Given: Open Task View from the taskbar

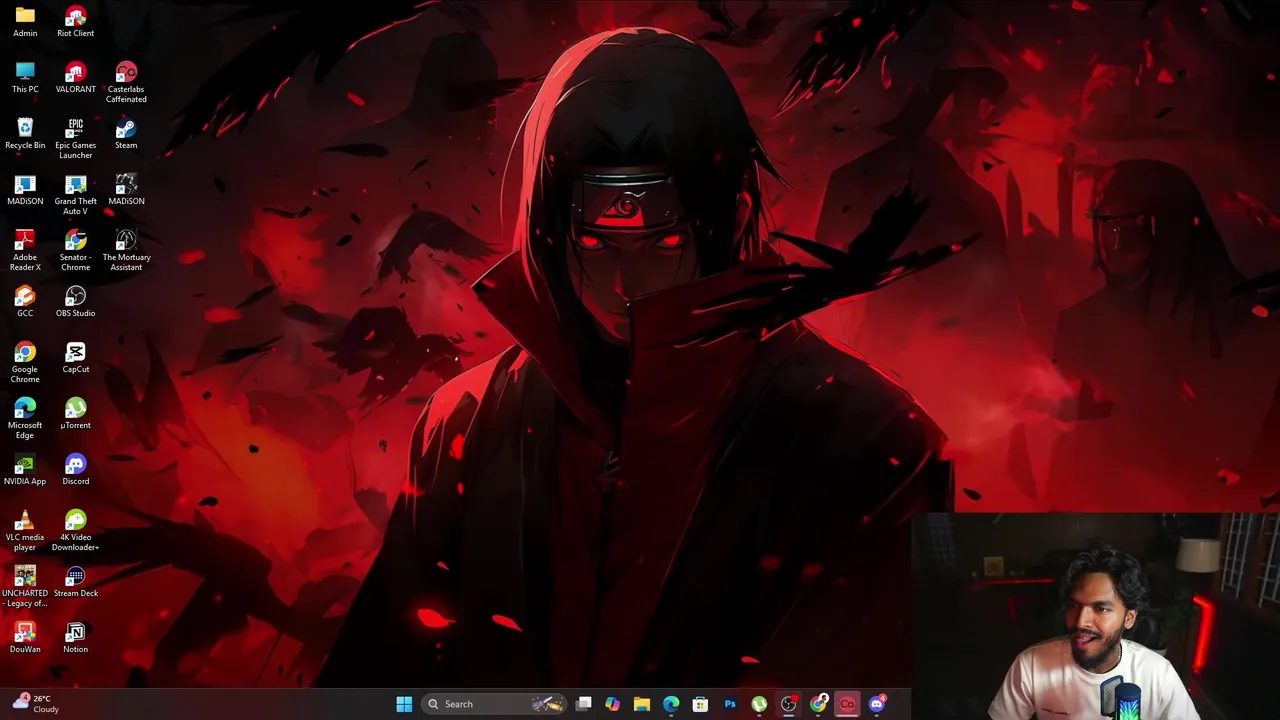Looking at the screenshot, I should (584, 704).
